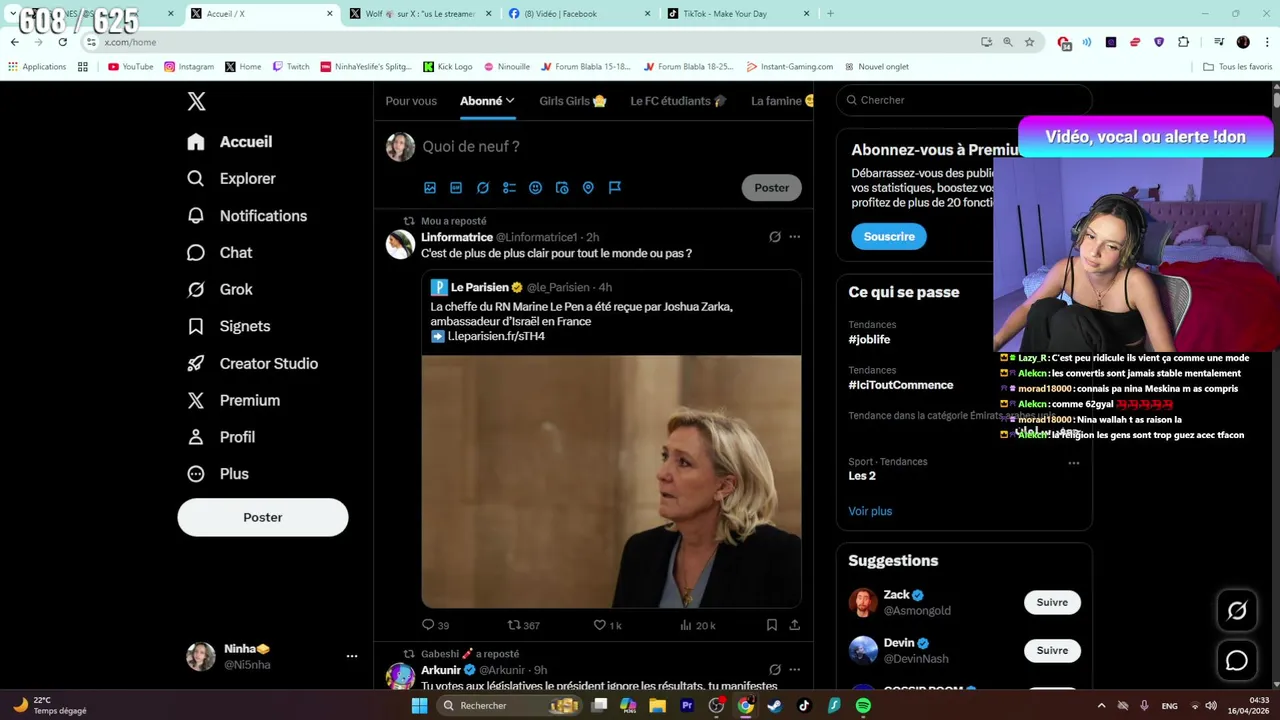The height and width of the screenshot is (720, 1280).
Task: Bookmark the Linformatrice post
Action: click(x=772, y=625)
